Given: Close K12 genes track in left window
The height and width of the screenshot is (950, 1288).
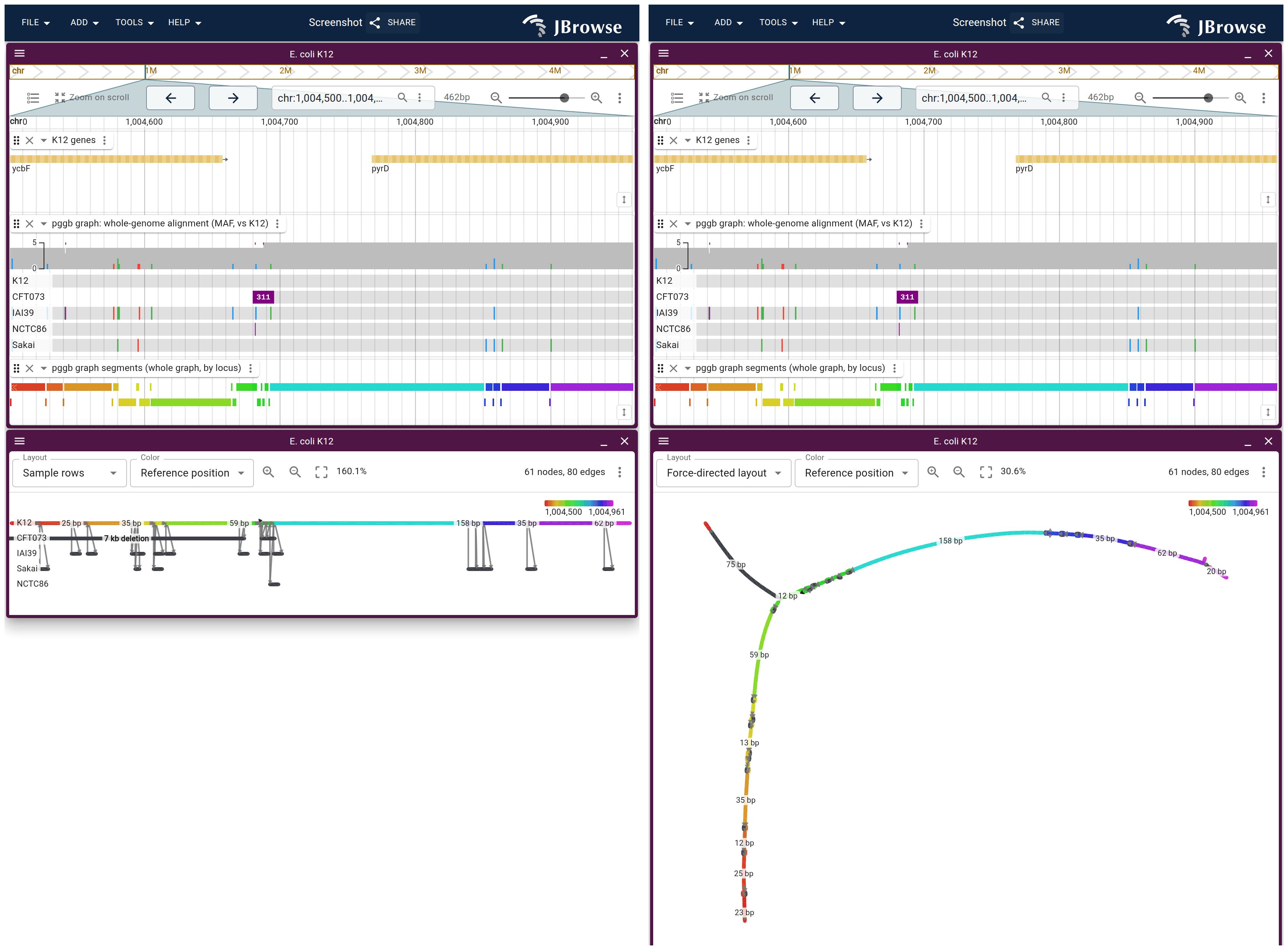Looking at the screenshot, I should tap(30, 140).
